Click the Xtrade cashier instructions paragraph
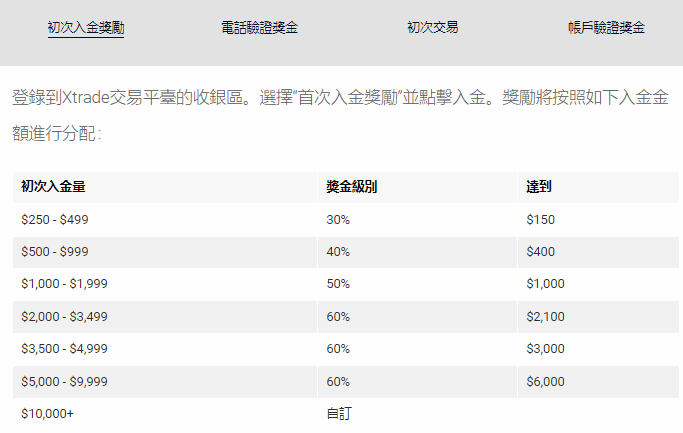683x433 pixels. pyautogui.click(x=340, y=115)
